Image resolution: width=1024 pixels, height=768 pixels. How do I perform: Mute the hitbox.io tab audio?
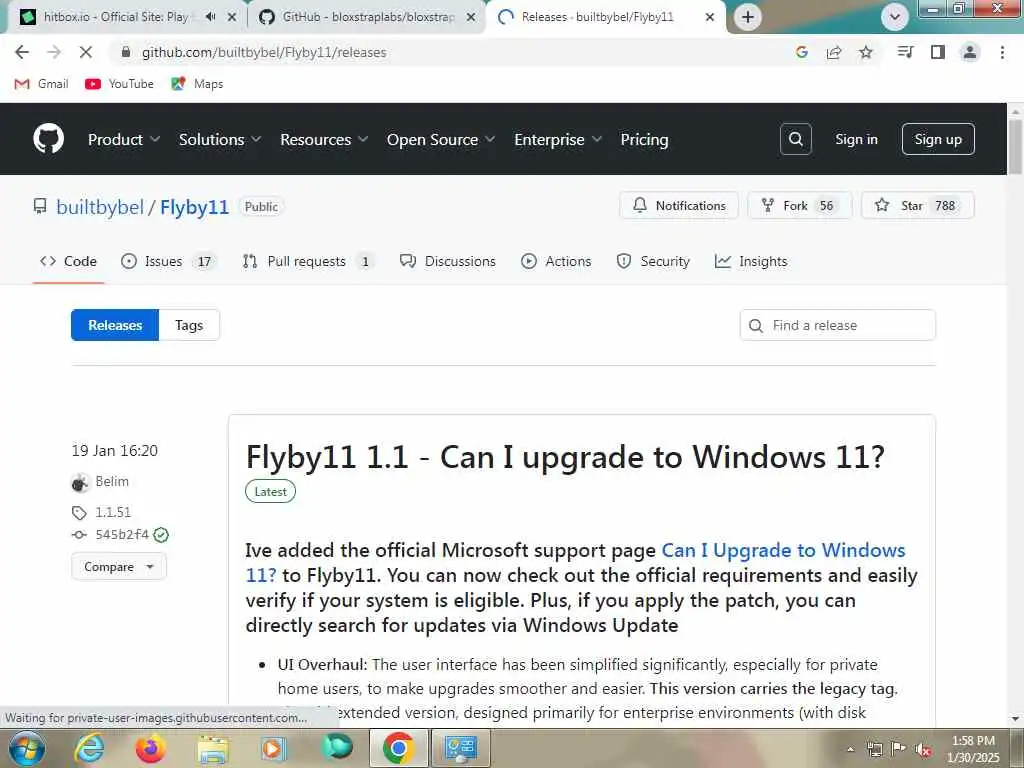pyautogui.click(x=210, y=17)
